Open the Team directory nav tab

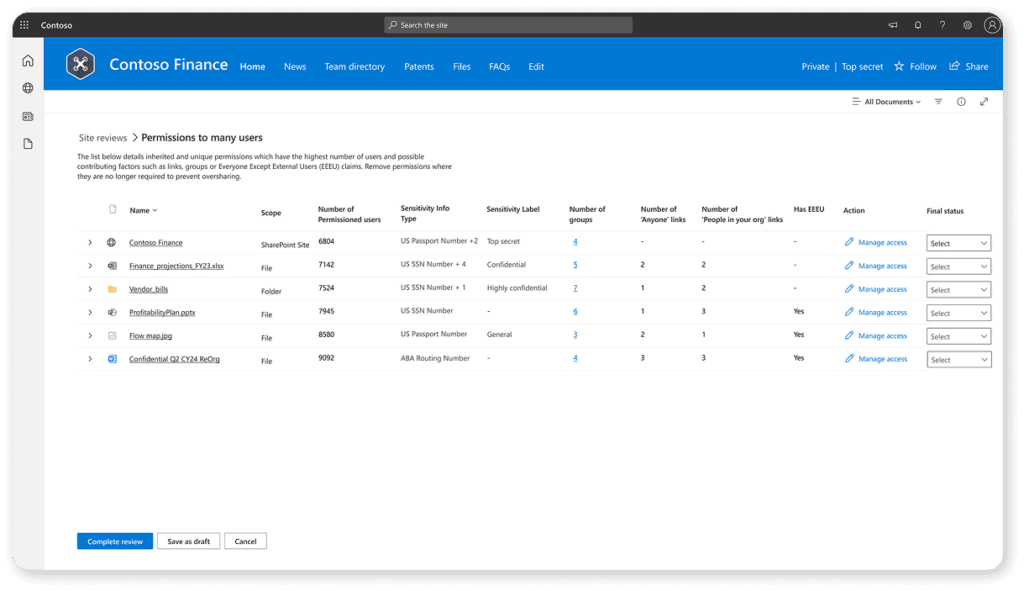tap(355, 67)
